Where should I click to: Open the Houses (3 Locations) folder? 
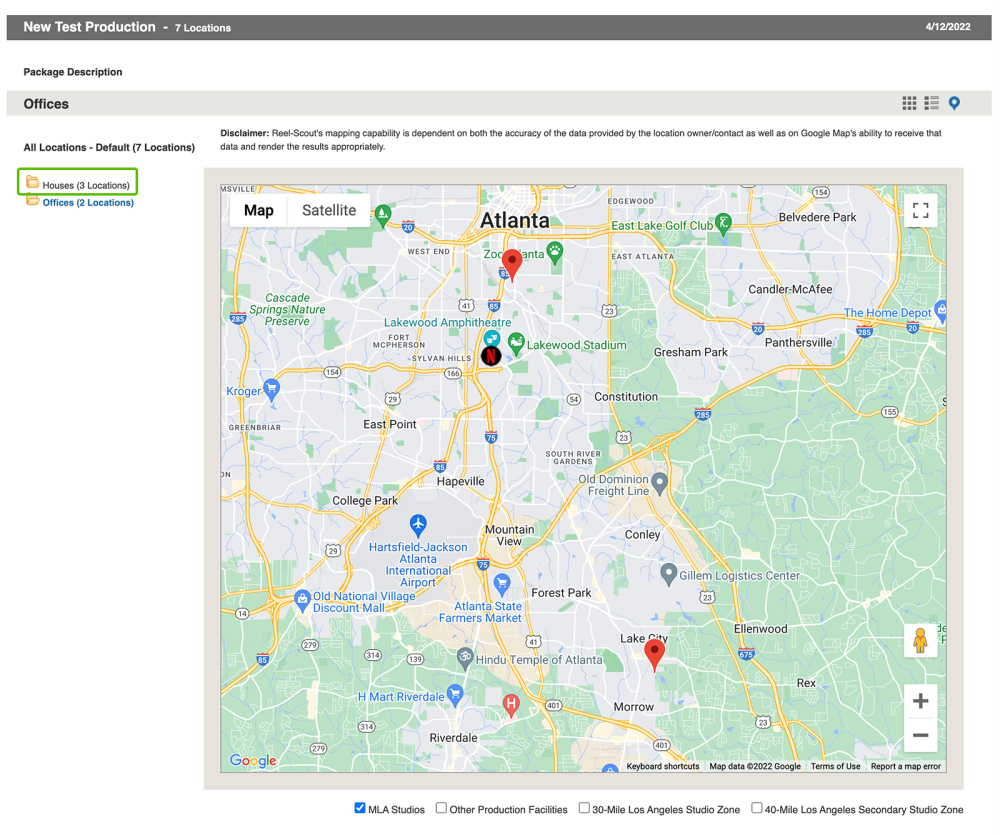(86, 185)
